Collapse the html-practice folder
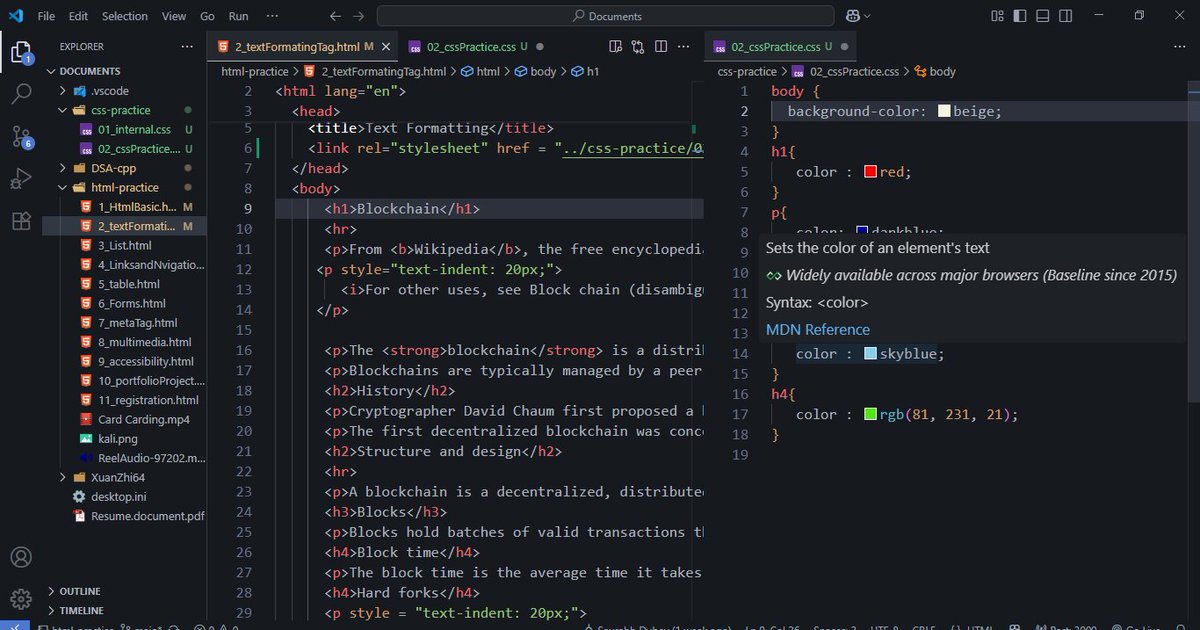1200x630 pixels. pyautogui.click(x=65, y=187)
